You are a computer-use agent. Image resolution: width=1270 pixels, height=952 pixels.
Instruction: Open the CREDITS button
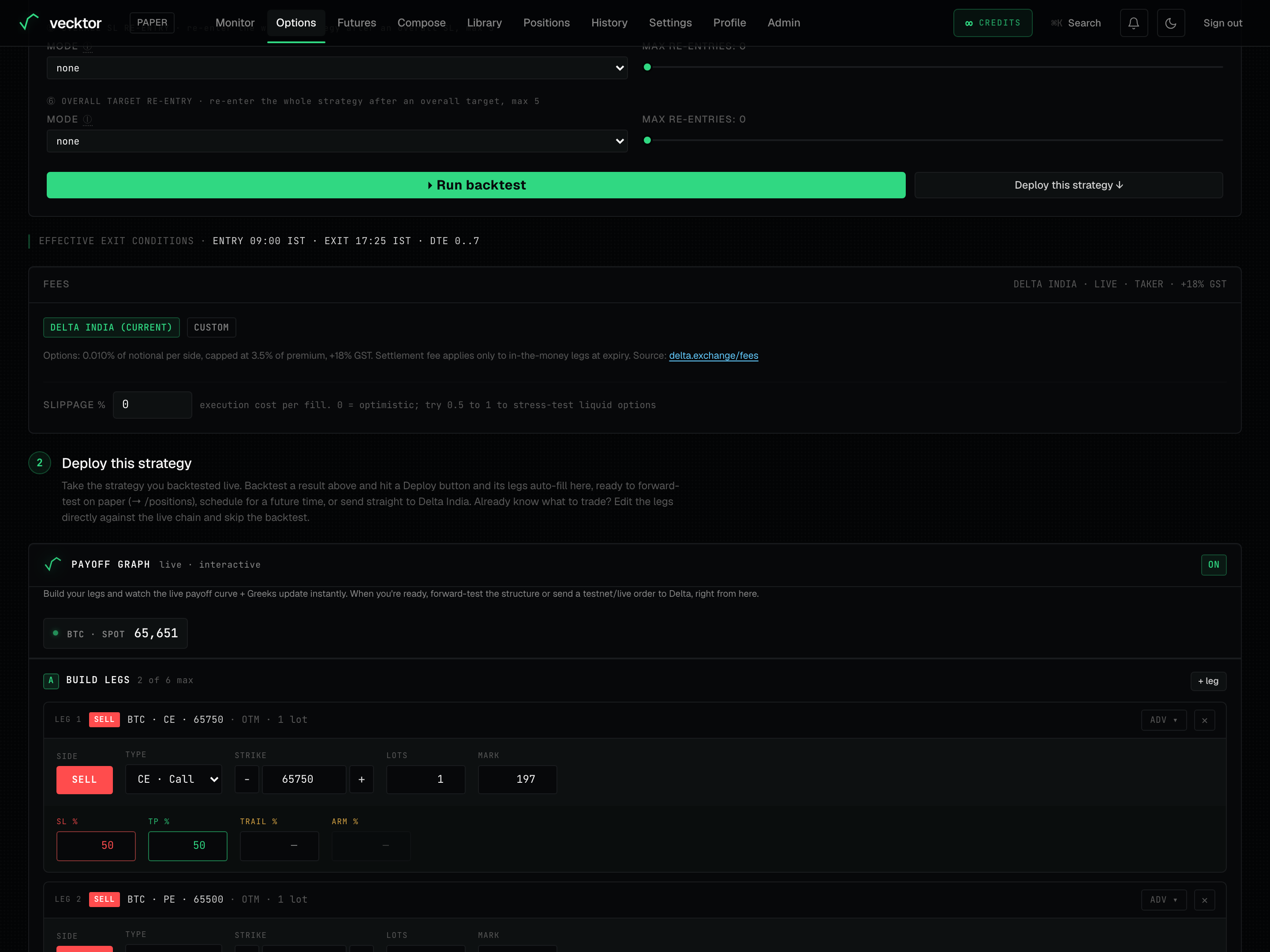tap(993, 23)
